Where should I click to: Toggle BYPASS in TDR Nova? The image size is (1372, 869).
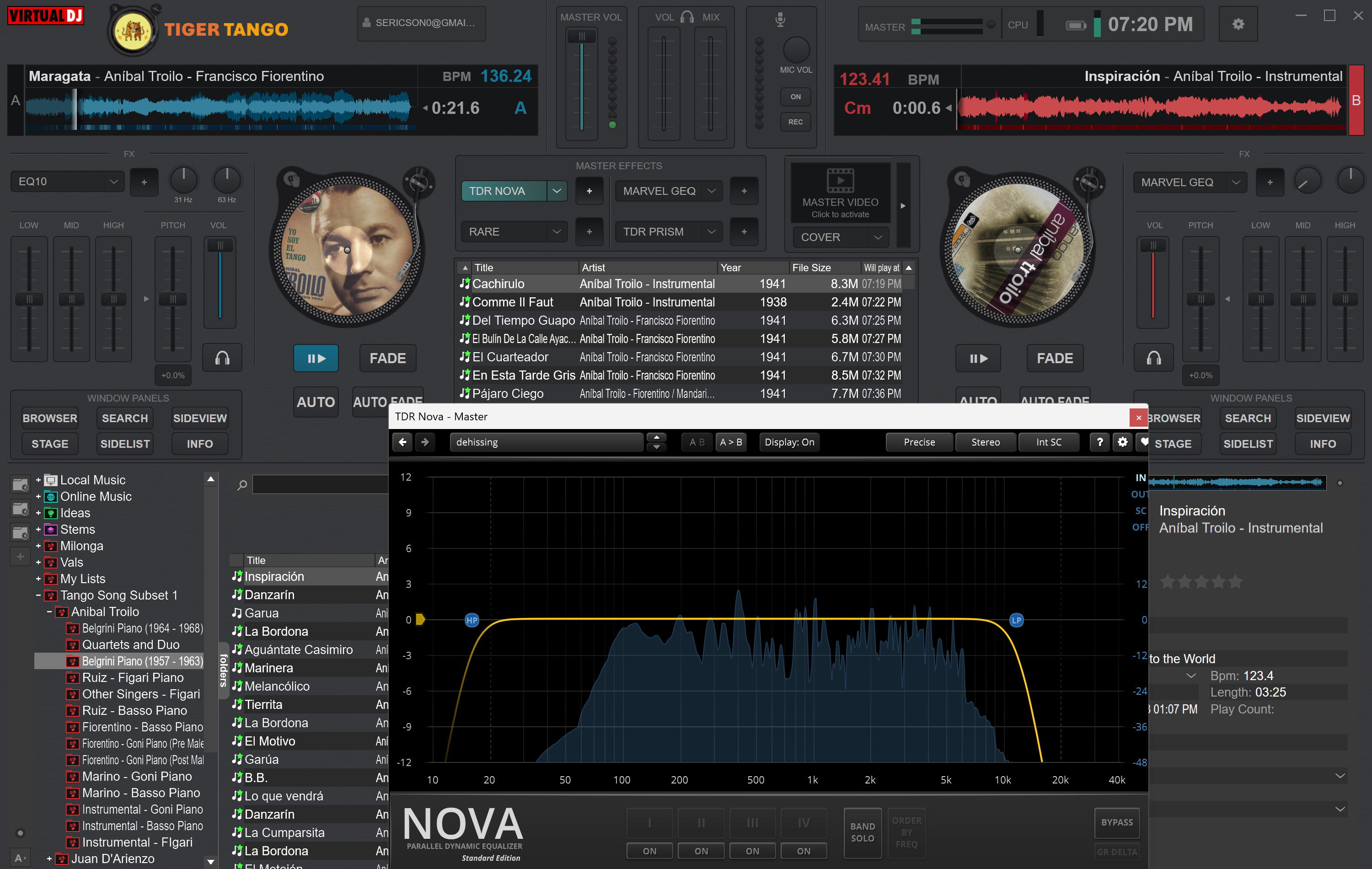tap(1117, 822)
